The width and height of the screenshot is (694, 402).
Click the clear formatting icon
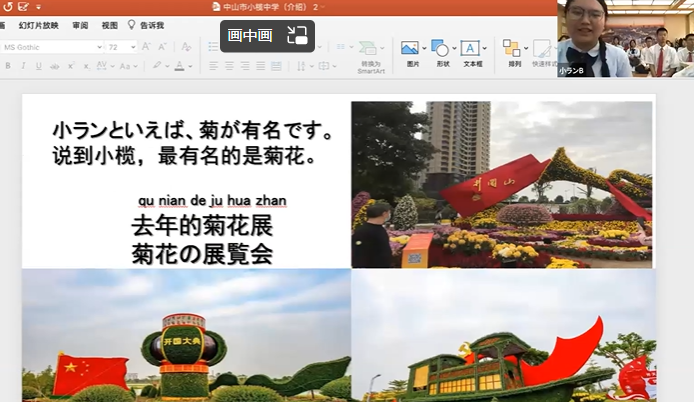click(x=186, y=47)
